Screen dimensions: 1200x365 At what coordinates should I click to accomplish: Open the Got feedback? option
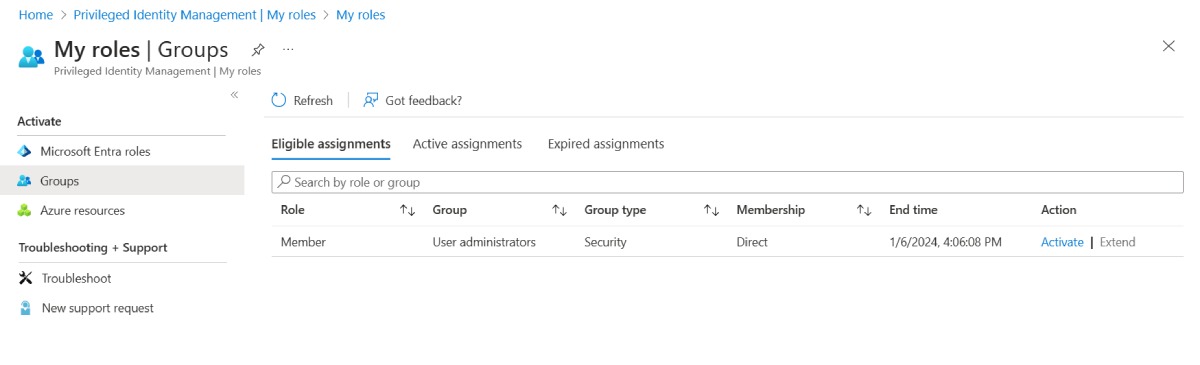(x=412, y=100)
